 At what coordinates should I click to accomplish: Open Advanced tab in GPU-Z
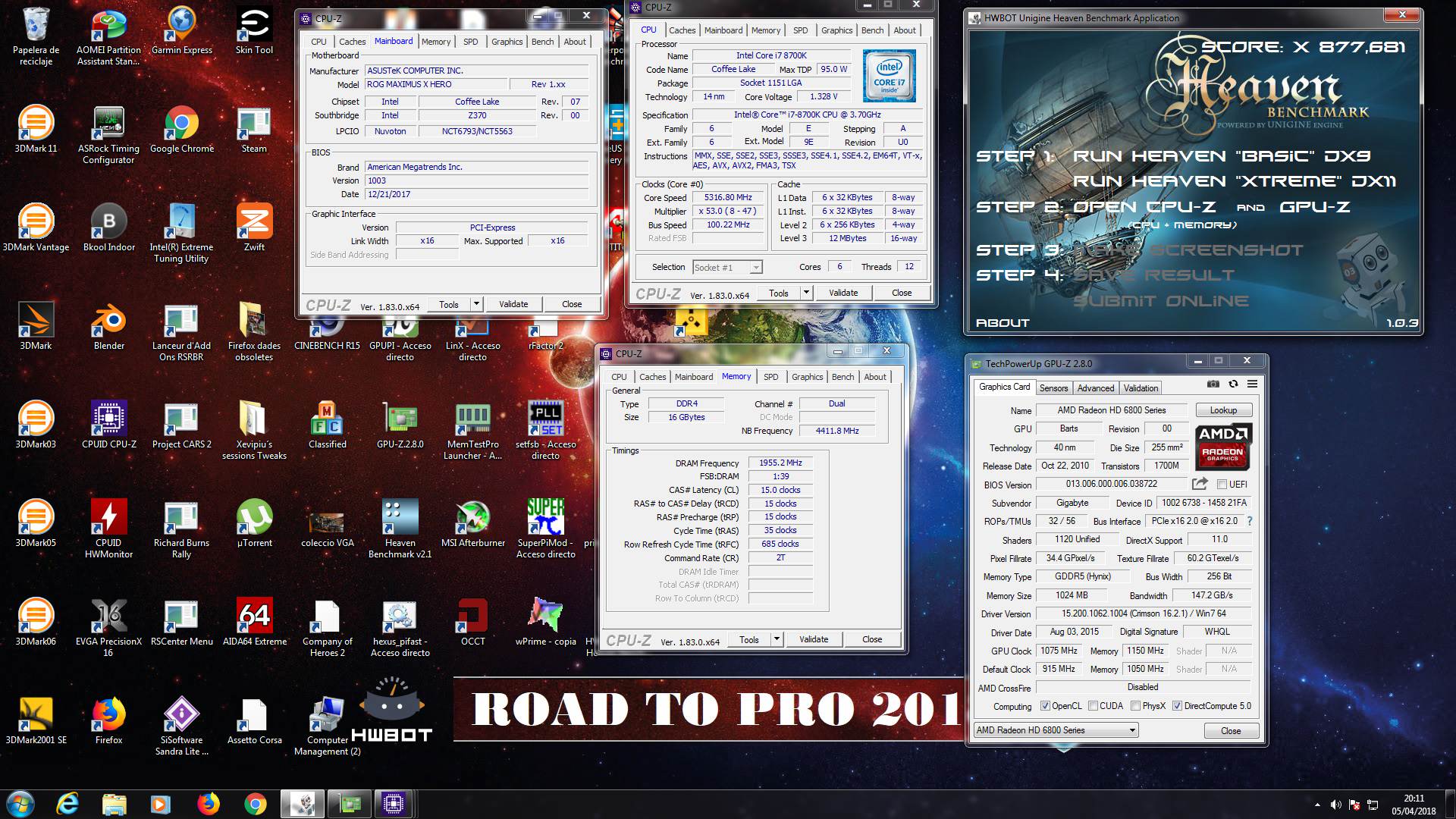click(x=1096, y=388)
